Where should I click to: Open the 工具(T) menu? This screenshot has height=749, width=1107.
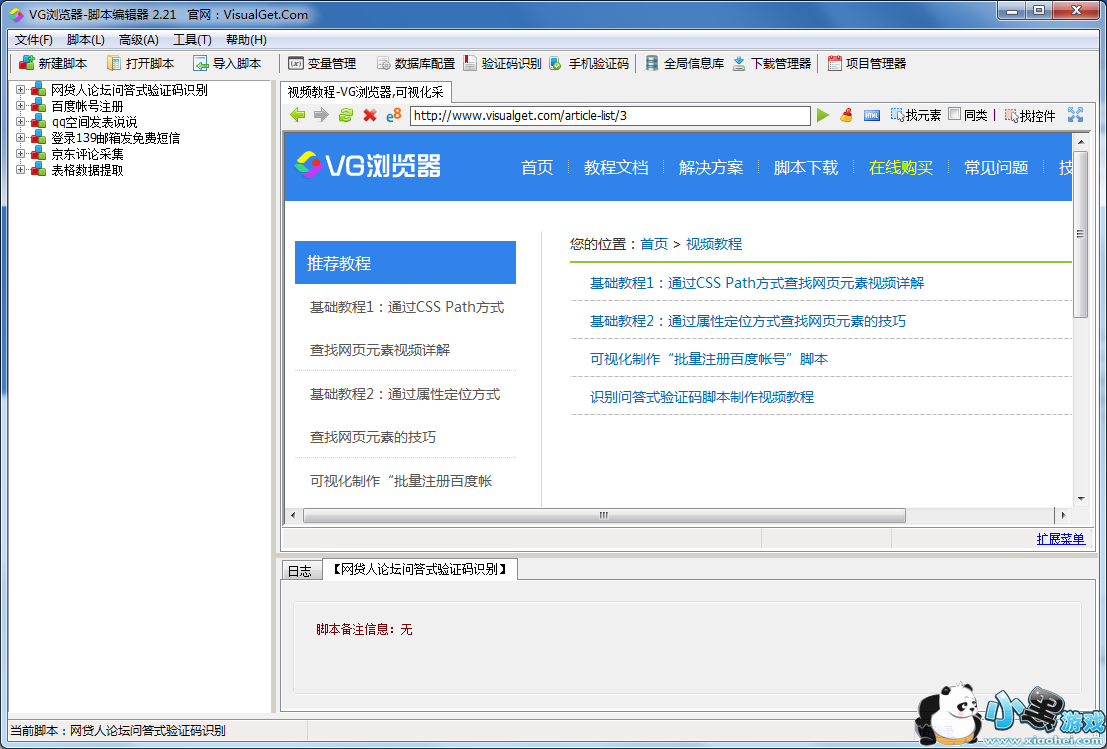[x=192, y=40]
